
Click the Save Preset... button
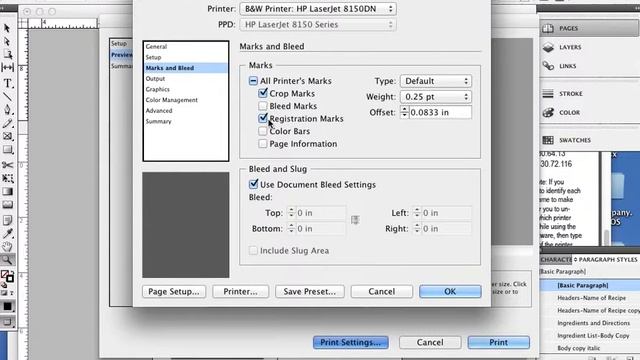coord(310,291)
